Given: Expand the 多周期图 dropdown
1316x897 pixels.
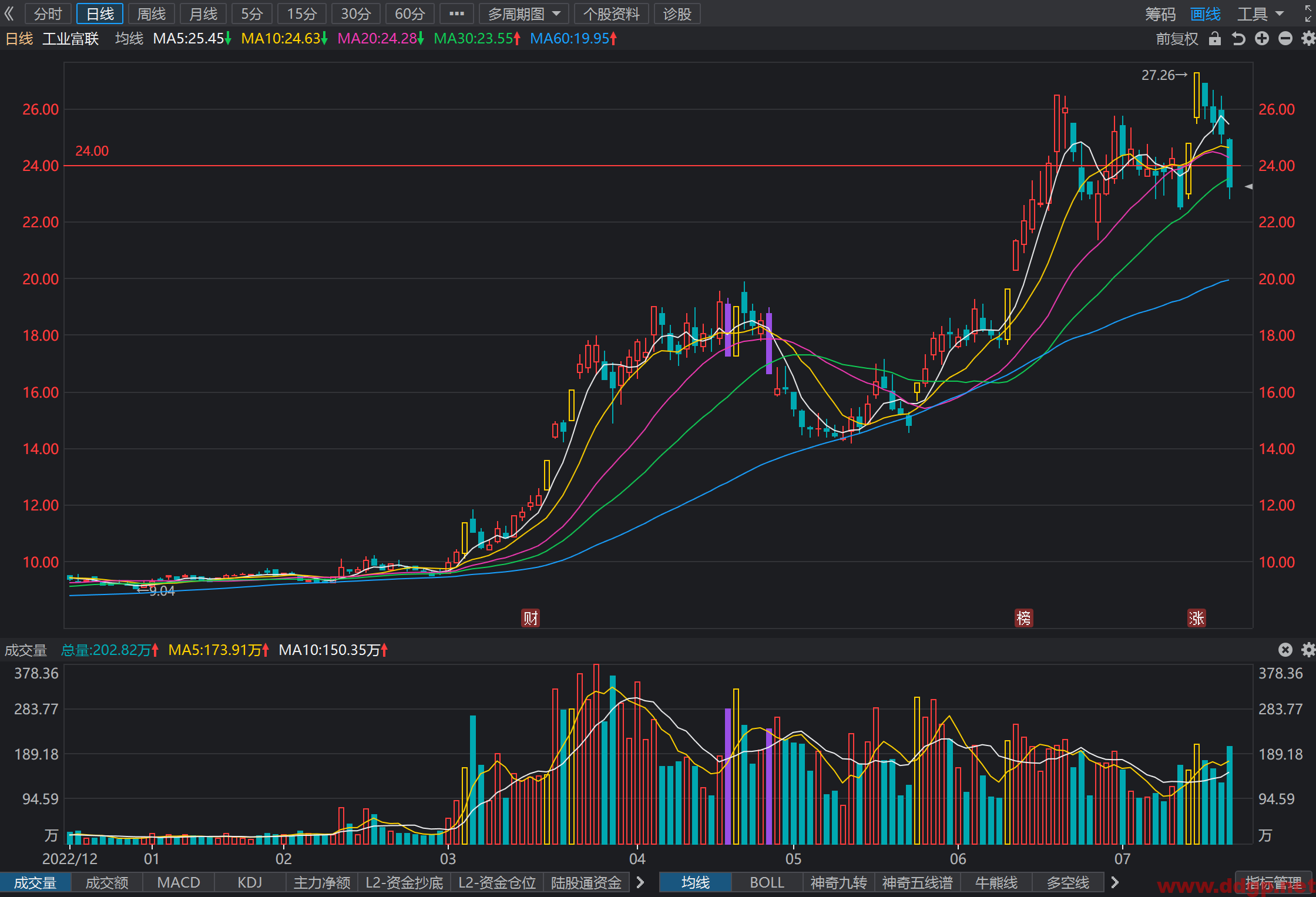Looking at the screenshot, I should click(x=524, y=14).
